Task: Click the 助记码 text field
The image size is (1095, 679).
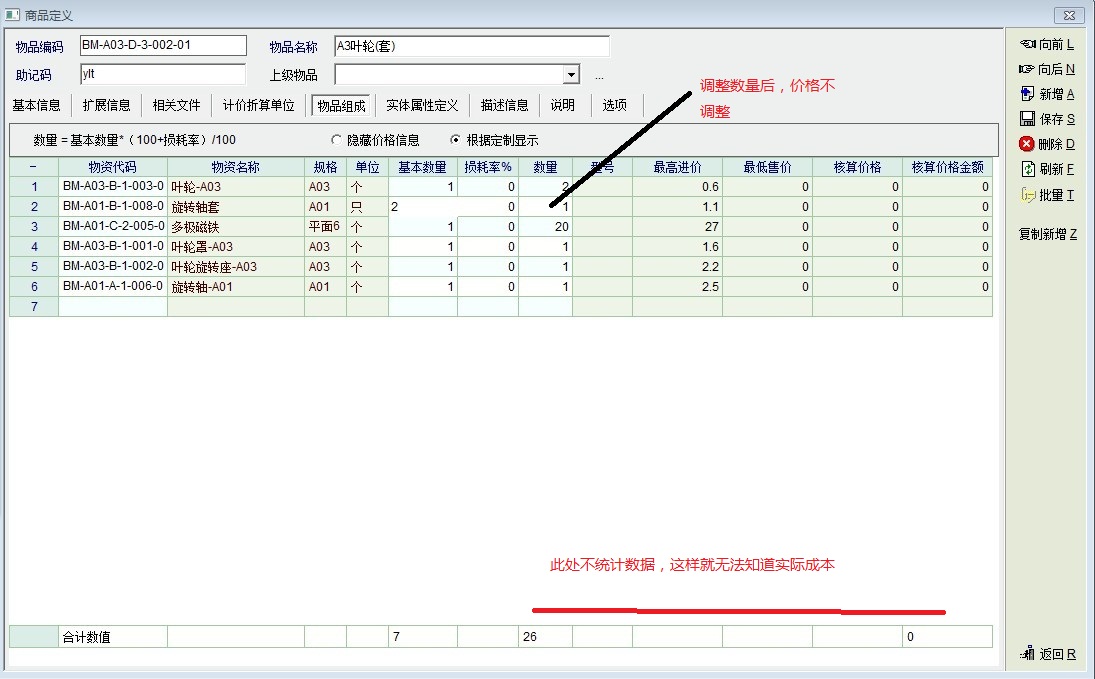Action: (163, 75)
